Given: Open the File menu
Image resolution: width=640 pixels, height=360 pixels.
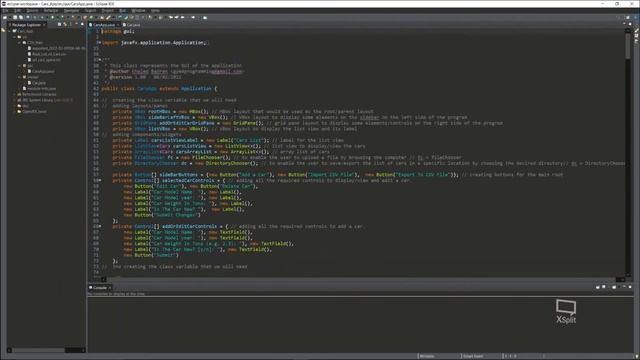Looking at the screenshot, I should pyautogui.click(x=5, y=11).
